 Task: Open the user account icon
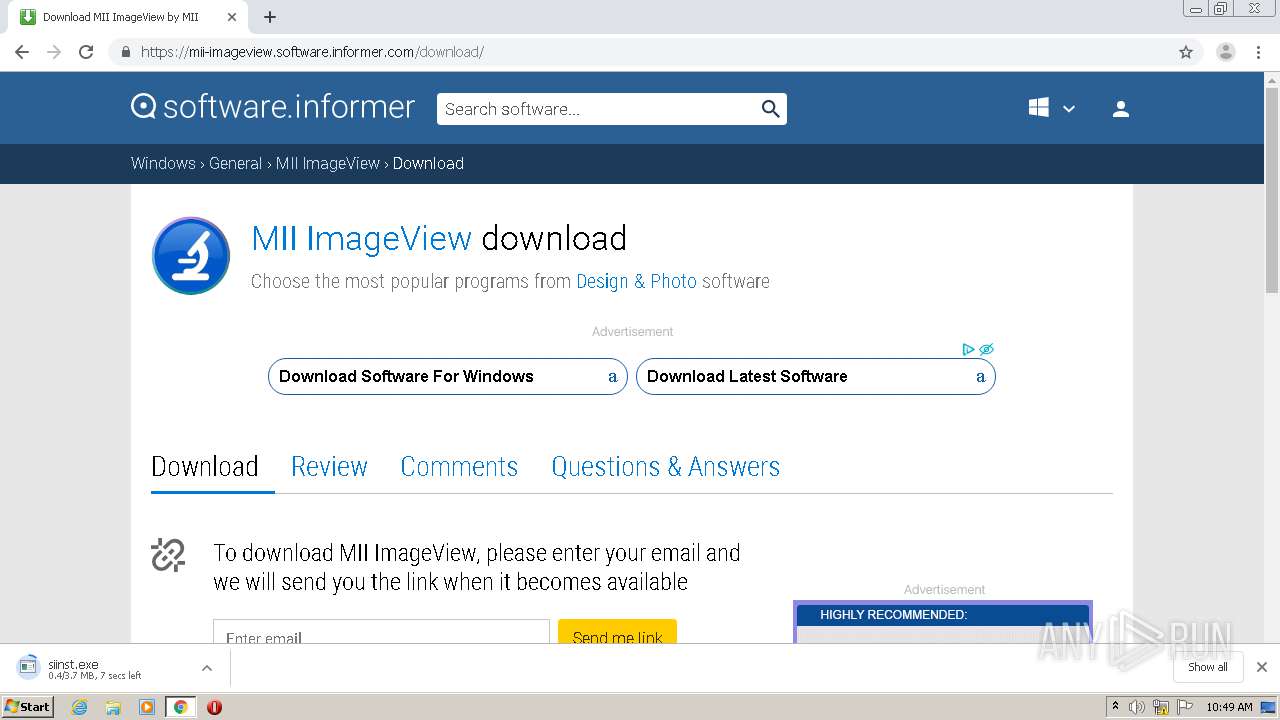coord(1120,109)
